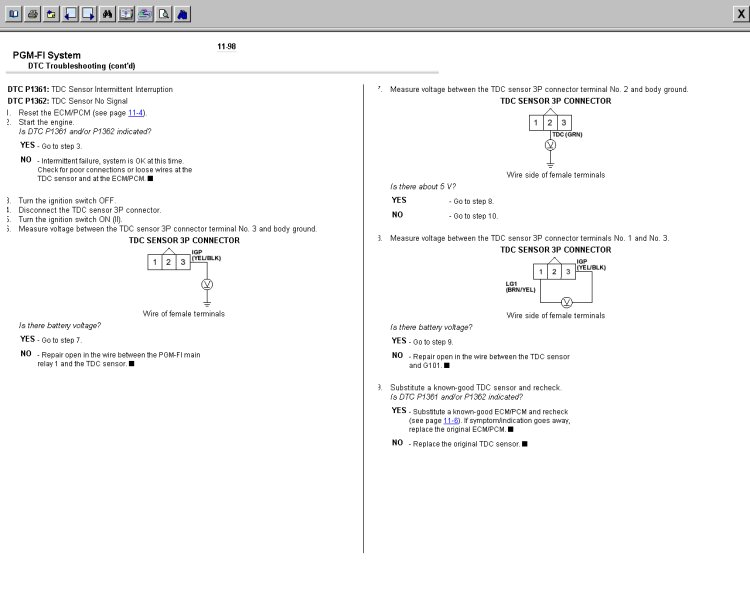Click the blue binoculars toolbar icon
The height and width of the screenshot is (600, 750).
coord(183,13)
